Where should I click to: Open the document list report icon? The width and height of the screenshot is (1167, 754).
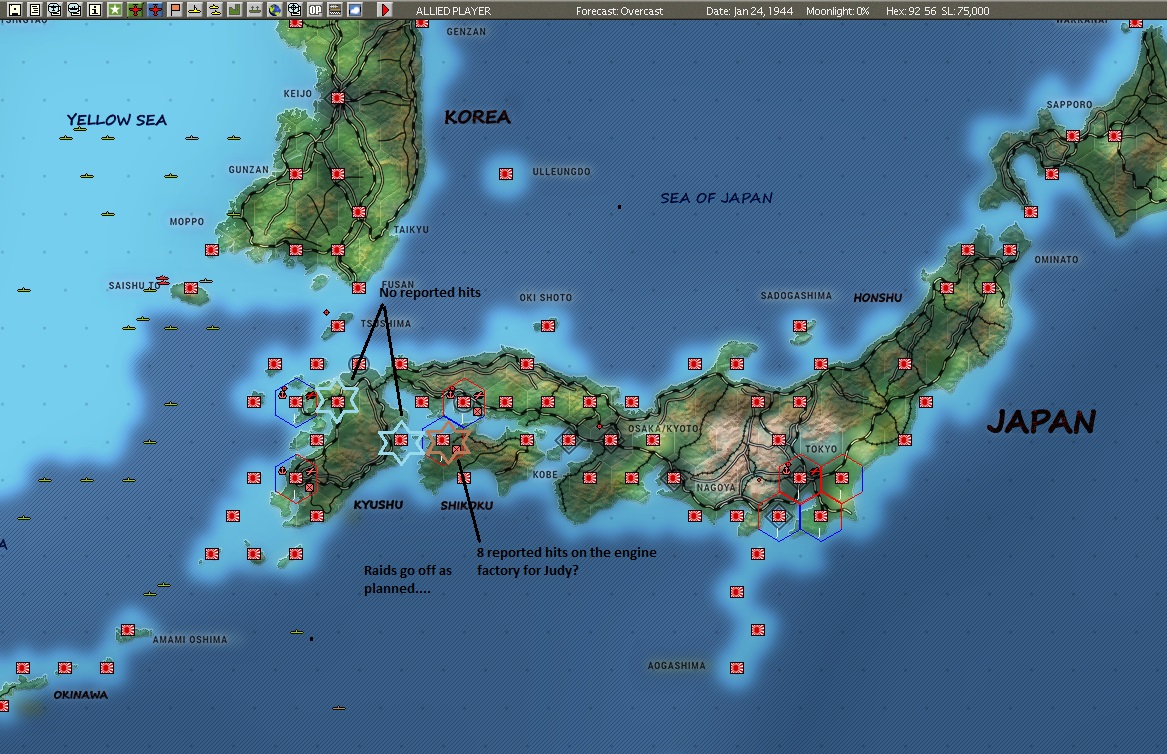[34, 10]
